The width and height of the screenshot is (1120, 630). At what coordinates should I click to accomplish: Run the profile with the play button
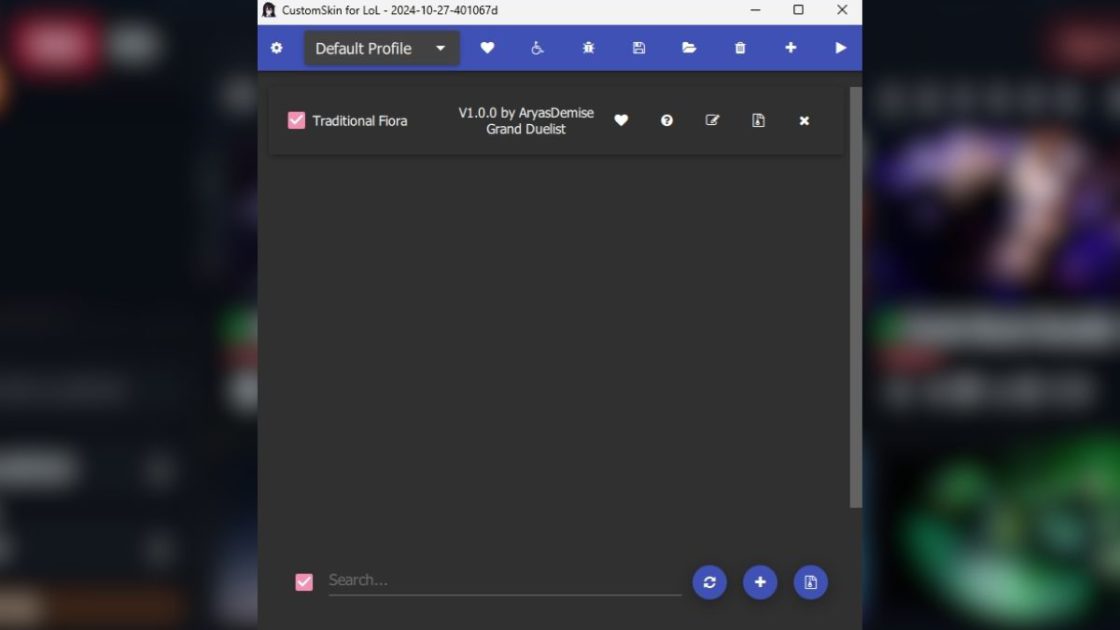[x=841, y=48]
